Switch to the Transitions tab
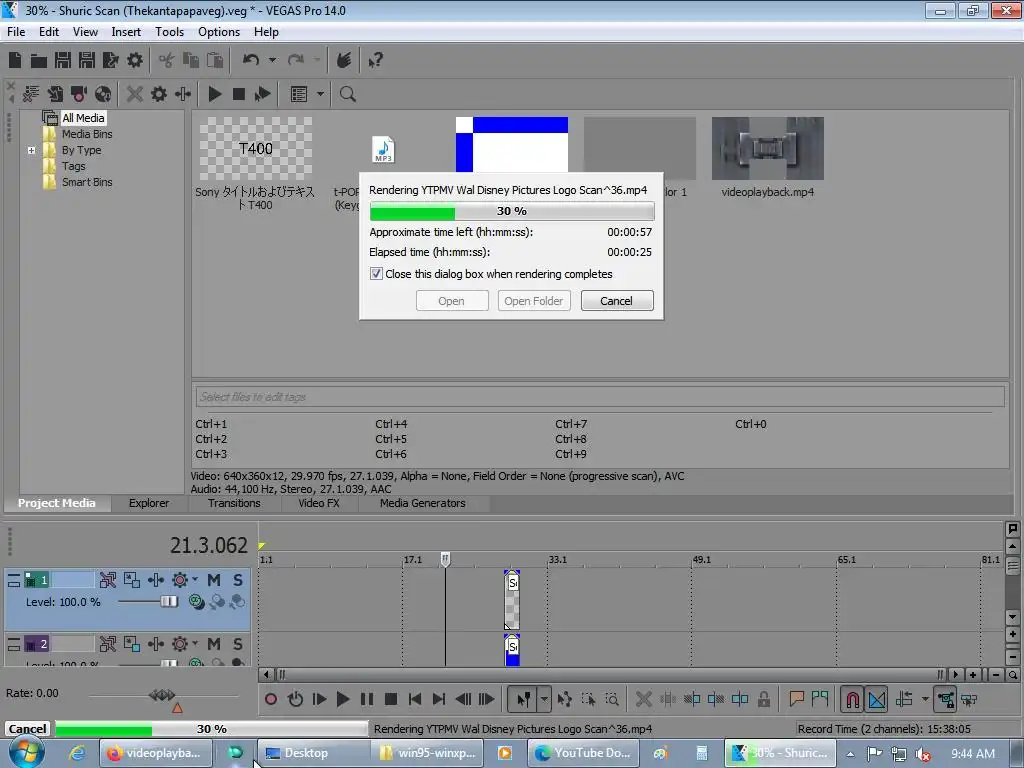Screen dimensions: 1024x768 point(234,504)
